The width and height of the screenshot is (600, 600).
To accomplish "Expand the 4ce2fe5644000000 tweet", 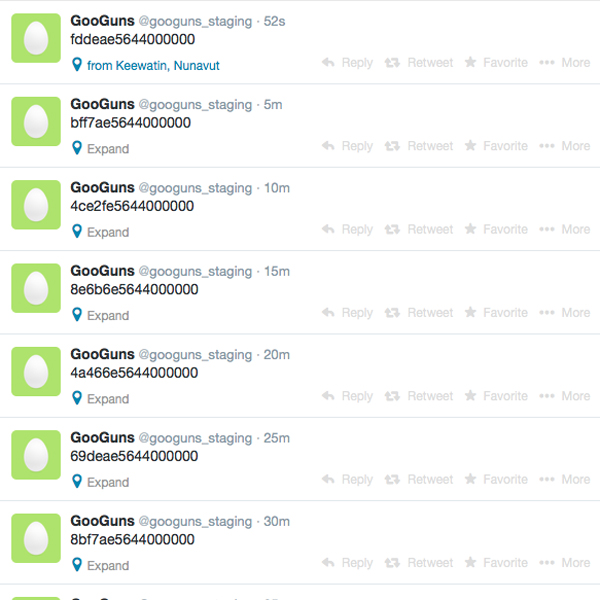I will tap(108, 232).
